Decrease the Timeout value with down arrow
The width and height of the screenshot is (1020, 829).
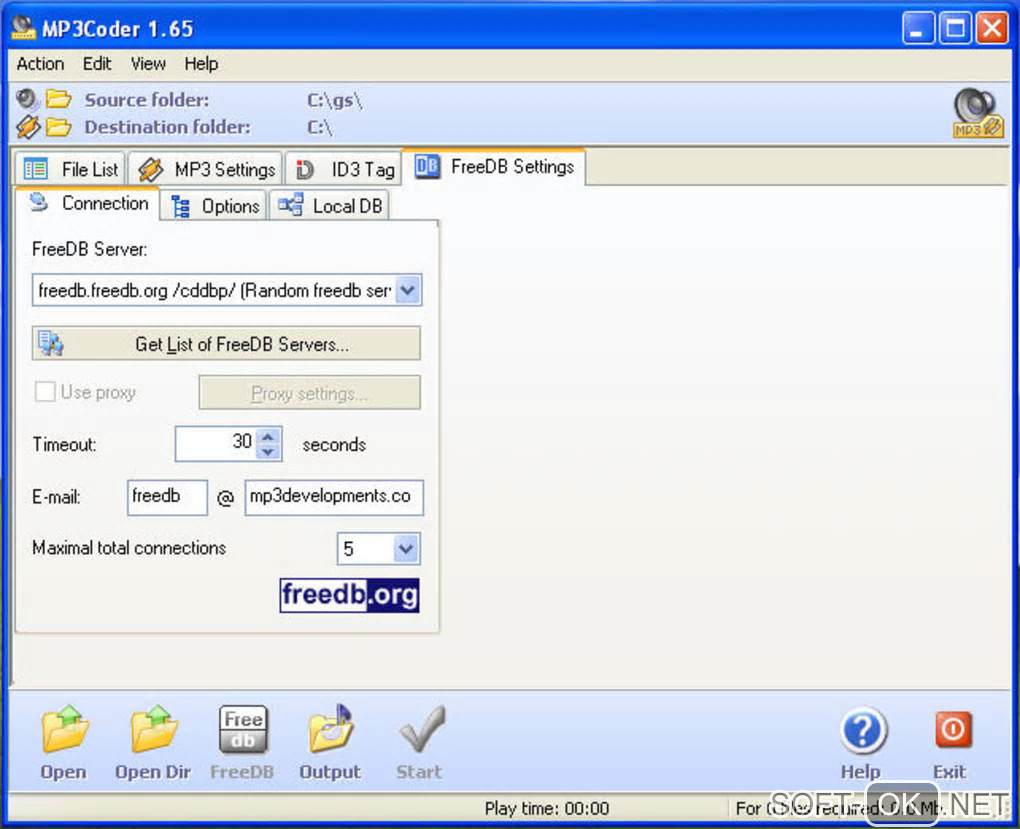point(268,452)
